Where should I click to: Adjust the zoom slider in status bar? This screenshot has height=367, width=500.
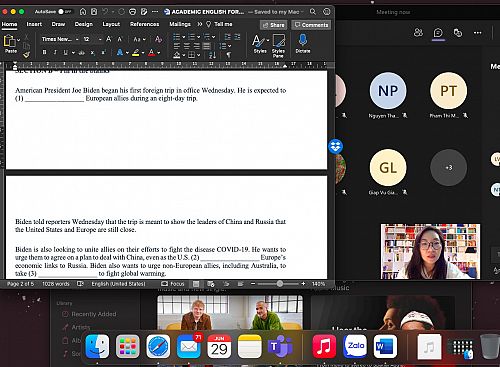[278, 284]
